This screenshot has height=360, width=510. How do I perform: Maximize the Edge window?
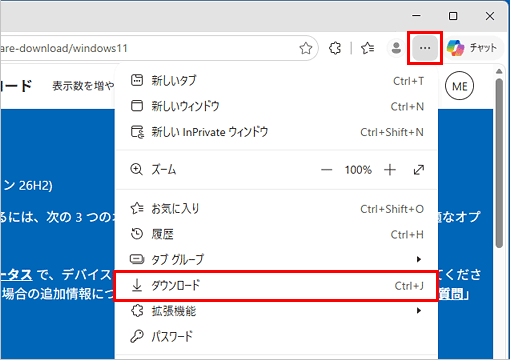453,16
